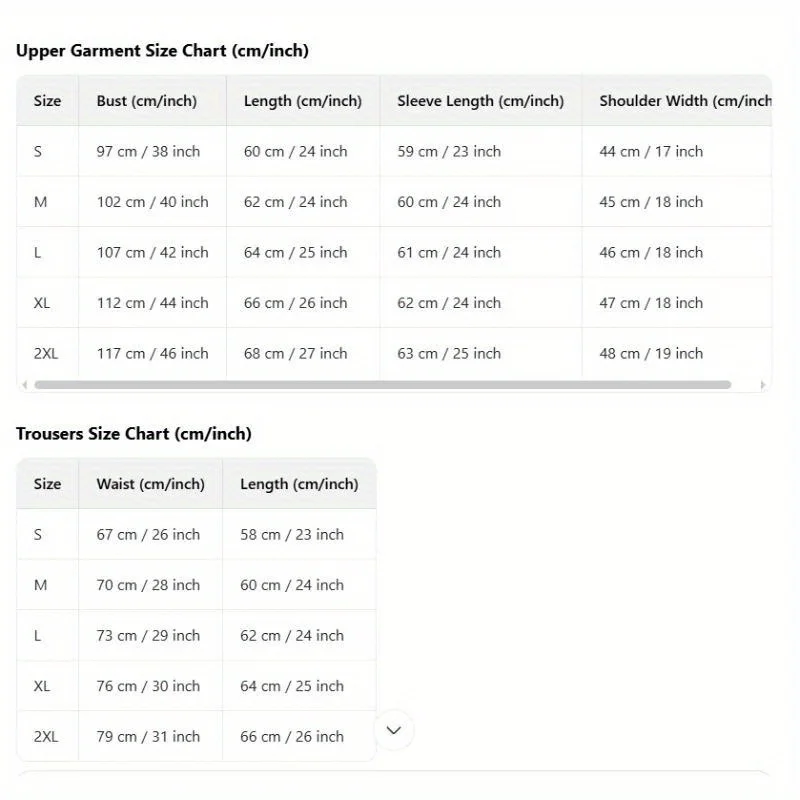Click the 117 cm / 46 inch bust cell
Image resolution: width=800 pixels, height=800 pixels.
coord(152,354)
